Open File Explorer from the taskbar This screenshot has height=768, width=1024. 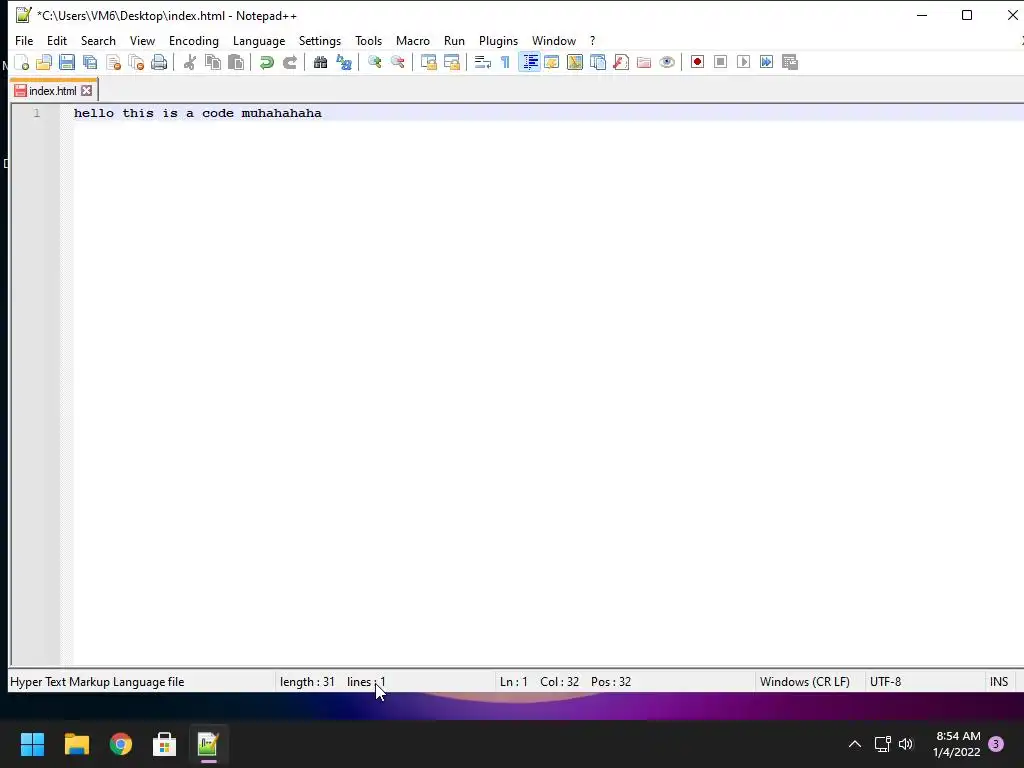click(x=76, y=744)
